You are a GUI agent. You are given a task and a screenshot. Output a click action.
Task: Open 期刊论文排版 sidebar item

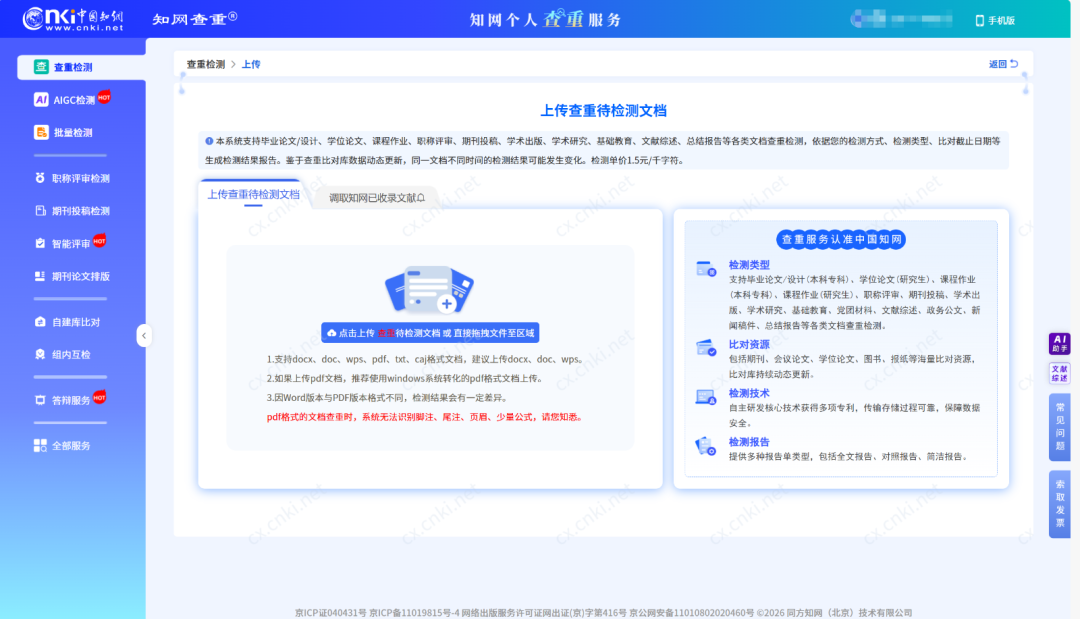point(81,276)
